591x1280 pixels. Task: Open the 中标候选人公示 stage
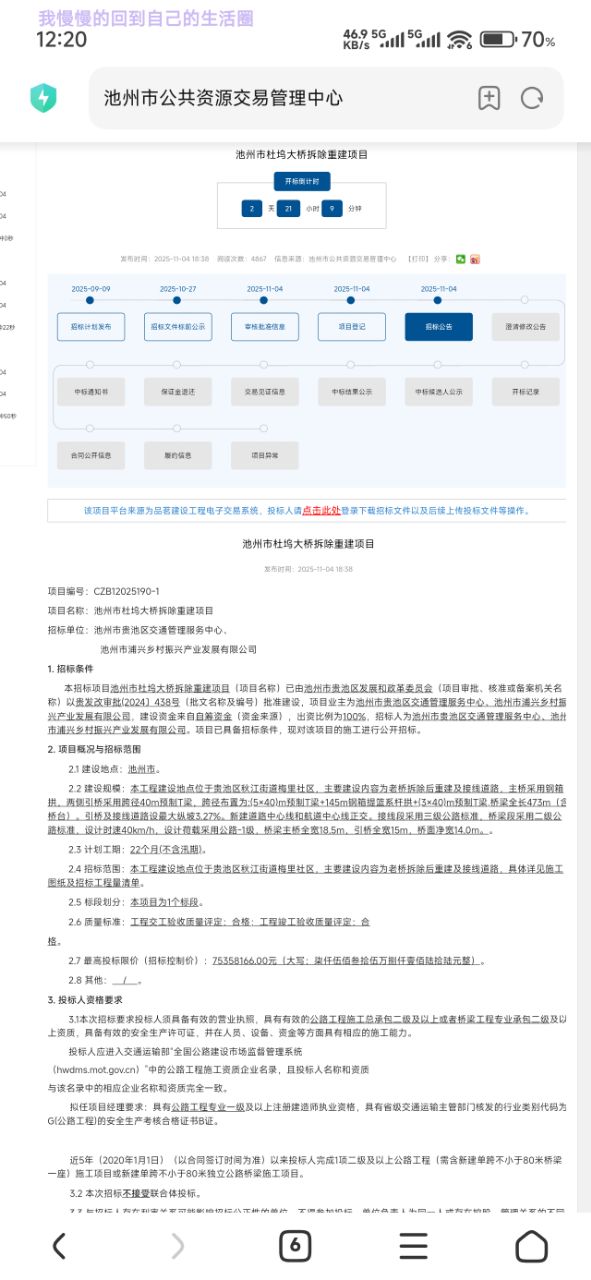[438, 392]
